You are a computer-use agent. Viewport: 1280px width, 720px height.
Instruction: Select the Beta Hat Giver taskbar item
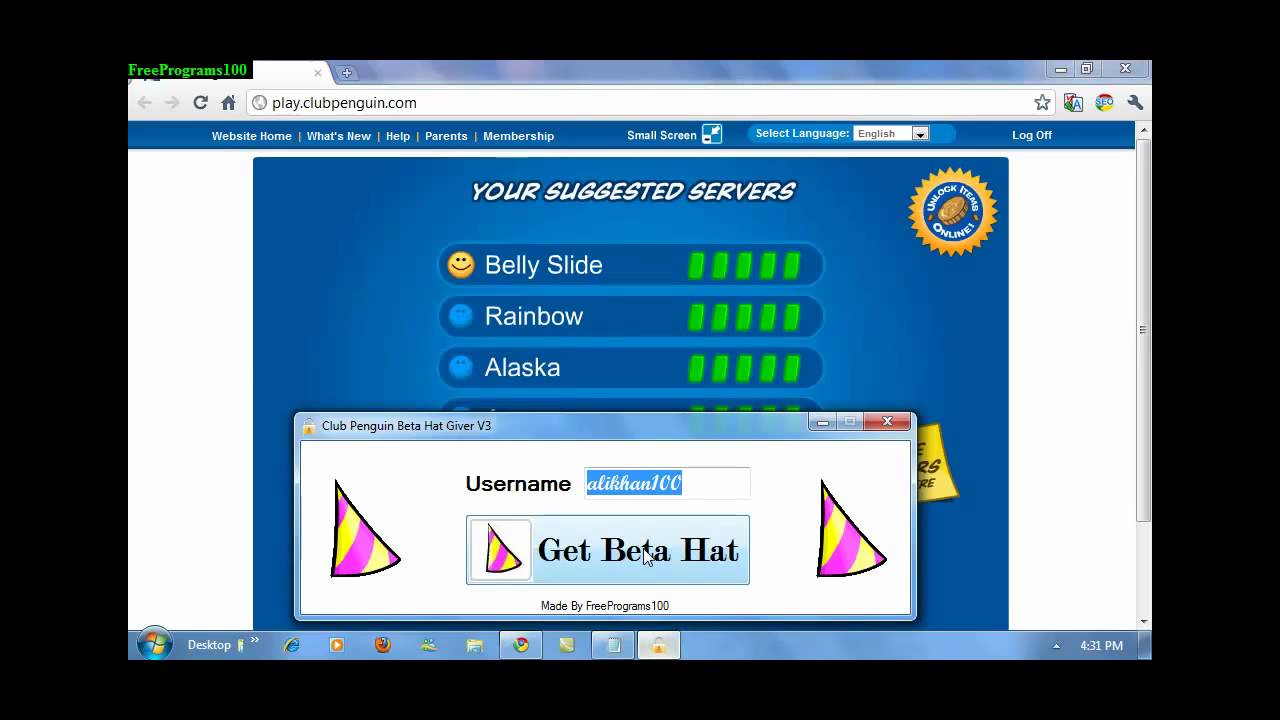tap(659, 645)
